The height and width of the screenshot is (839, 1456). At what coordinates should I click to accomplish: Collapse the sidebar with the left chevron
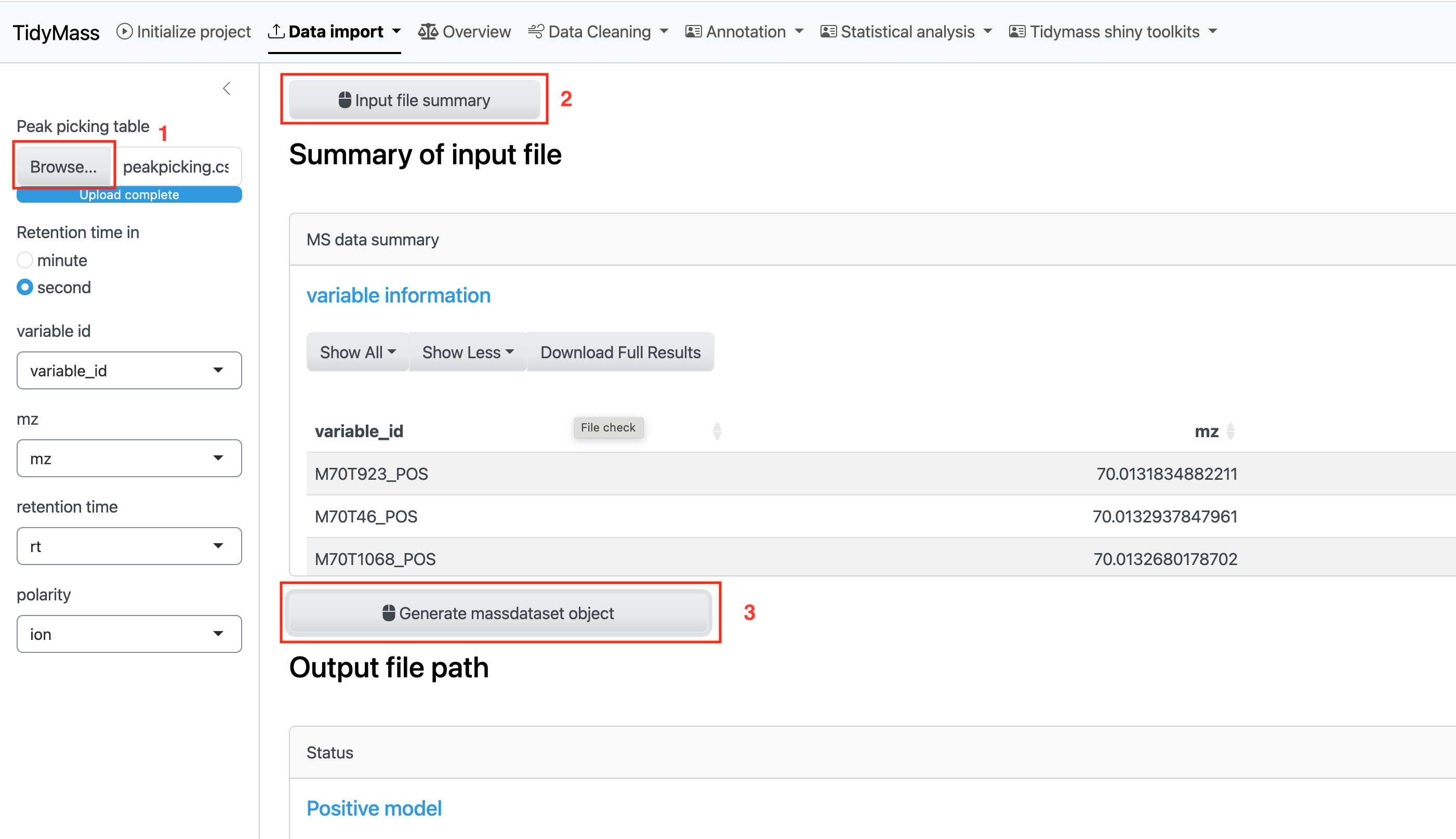point(227,88)
